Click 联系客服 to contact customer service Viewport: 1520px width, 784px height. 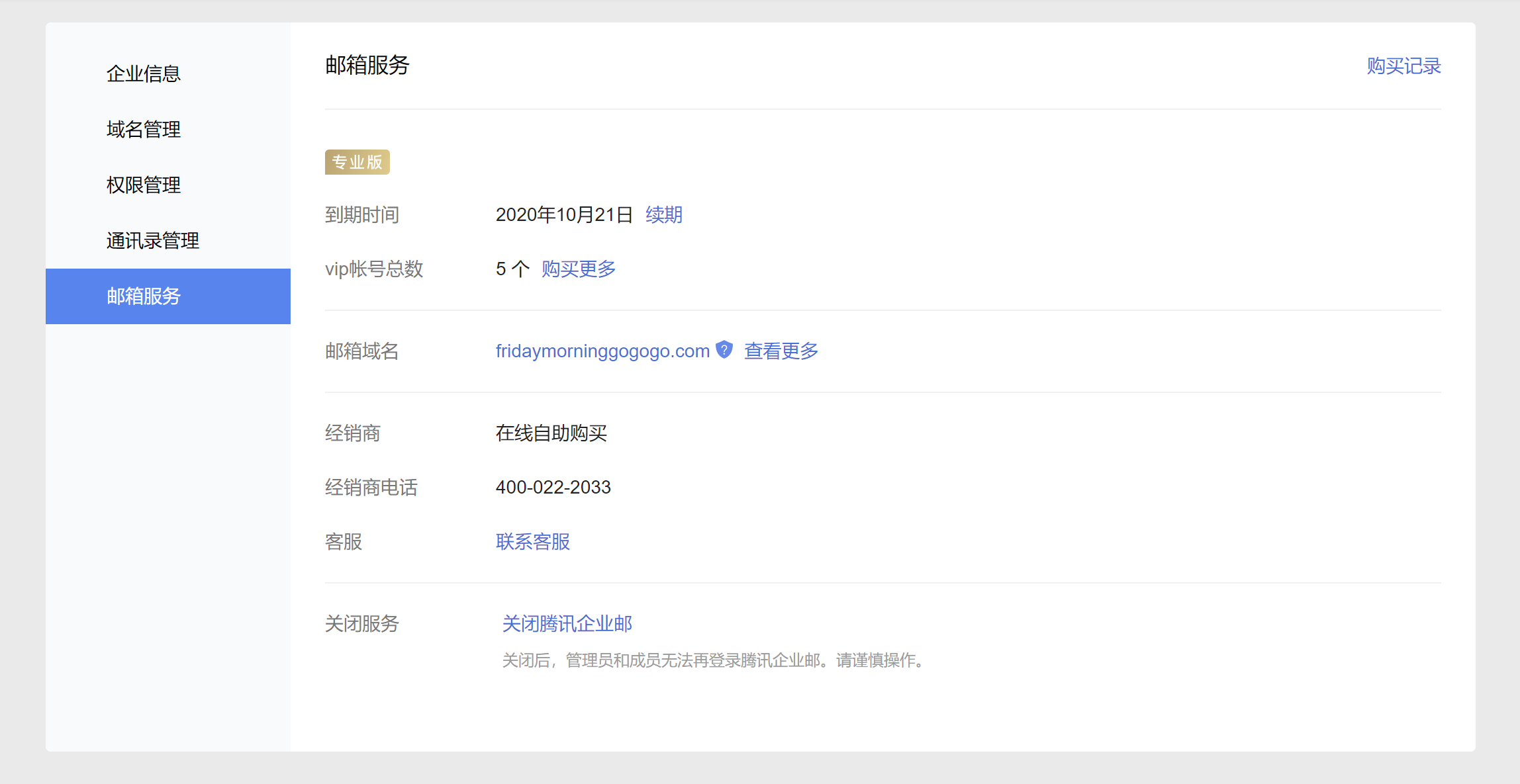pyautogui.click(x=532, y=542)
